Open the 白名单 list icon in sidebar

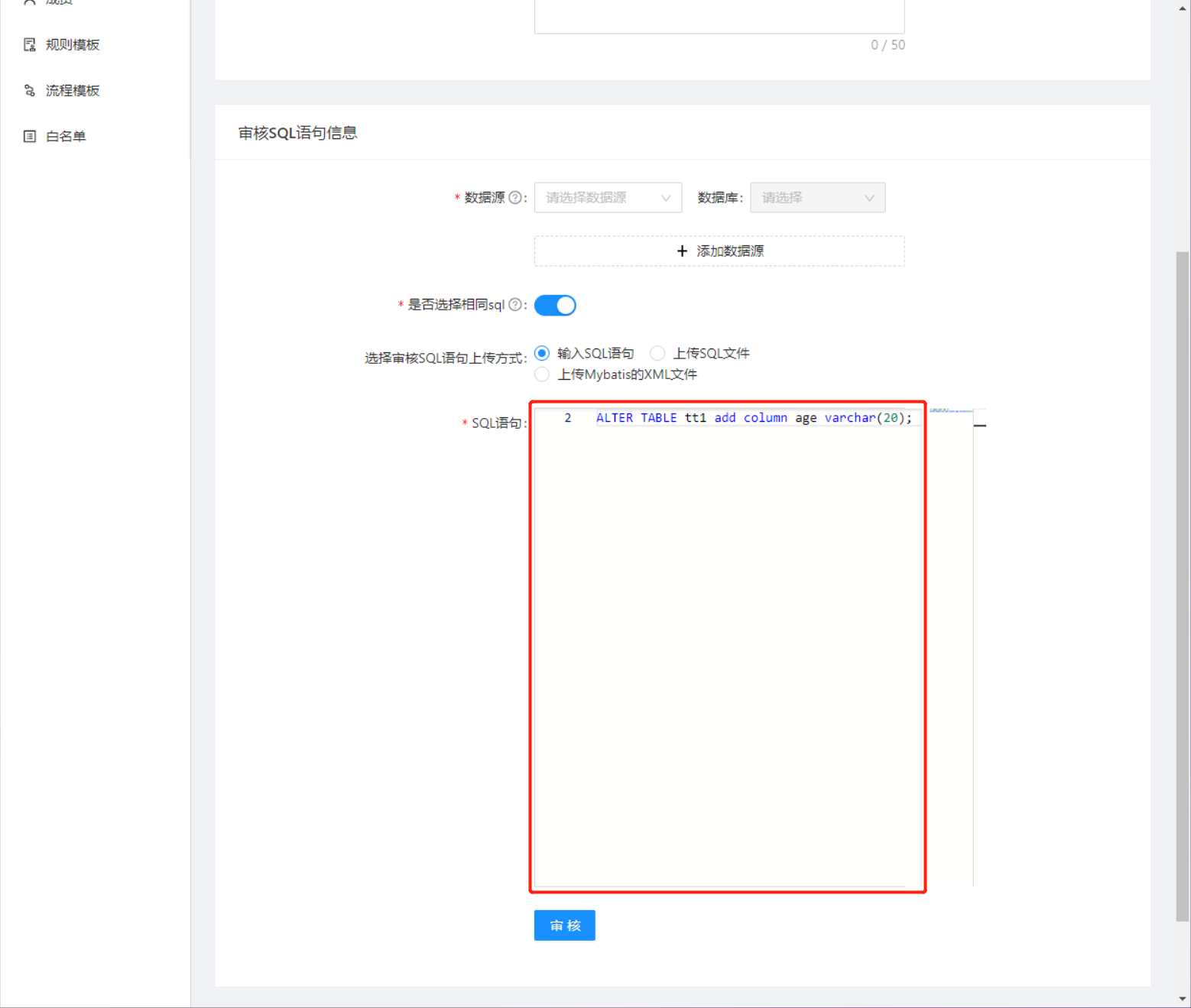pos(29,135)
